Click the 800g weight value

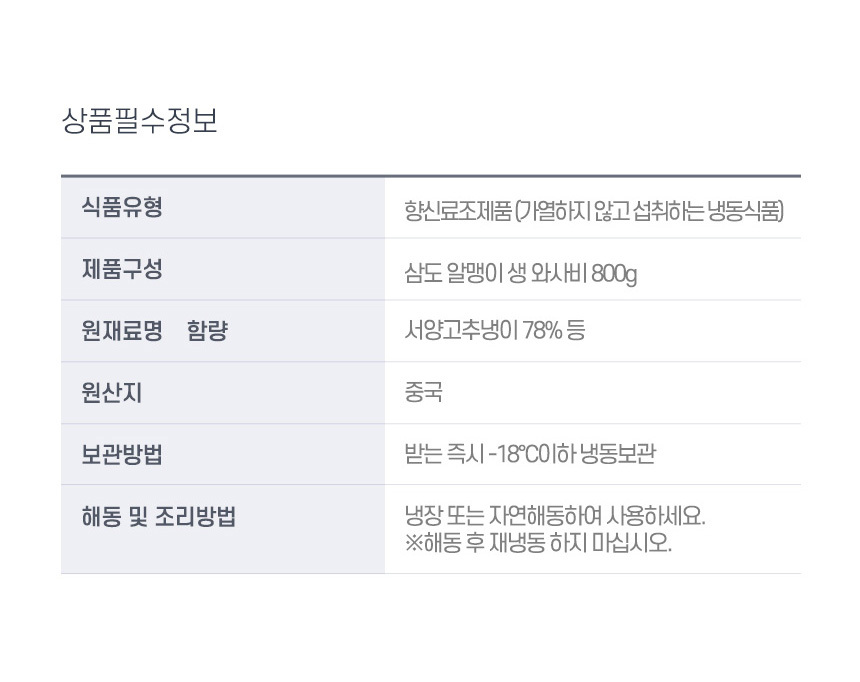(614, 273)
